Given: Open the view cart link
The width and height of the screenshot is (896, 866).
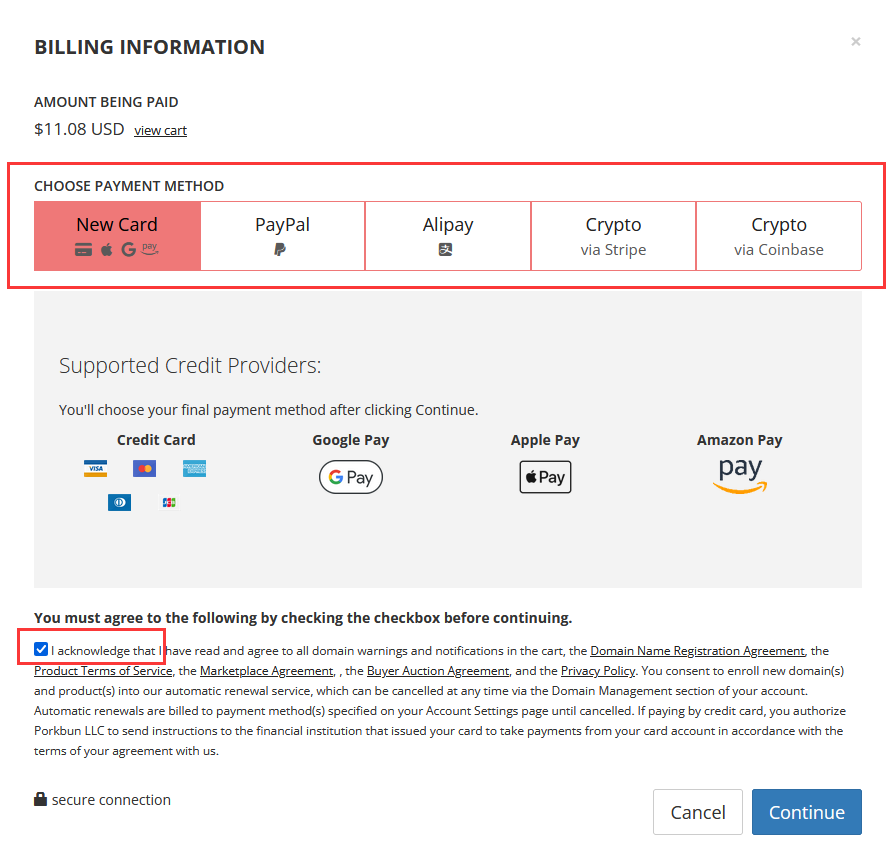Looking at the screenshot, I should [x=160, y=131].
